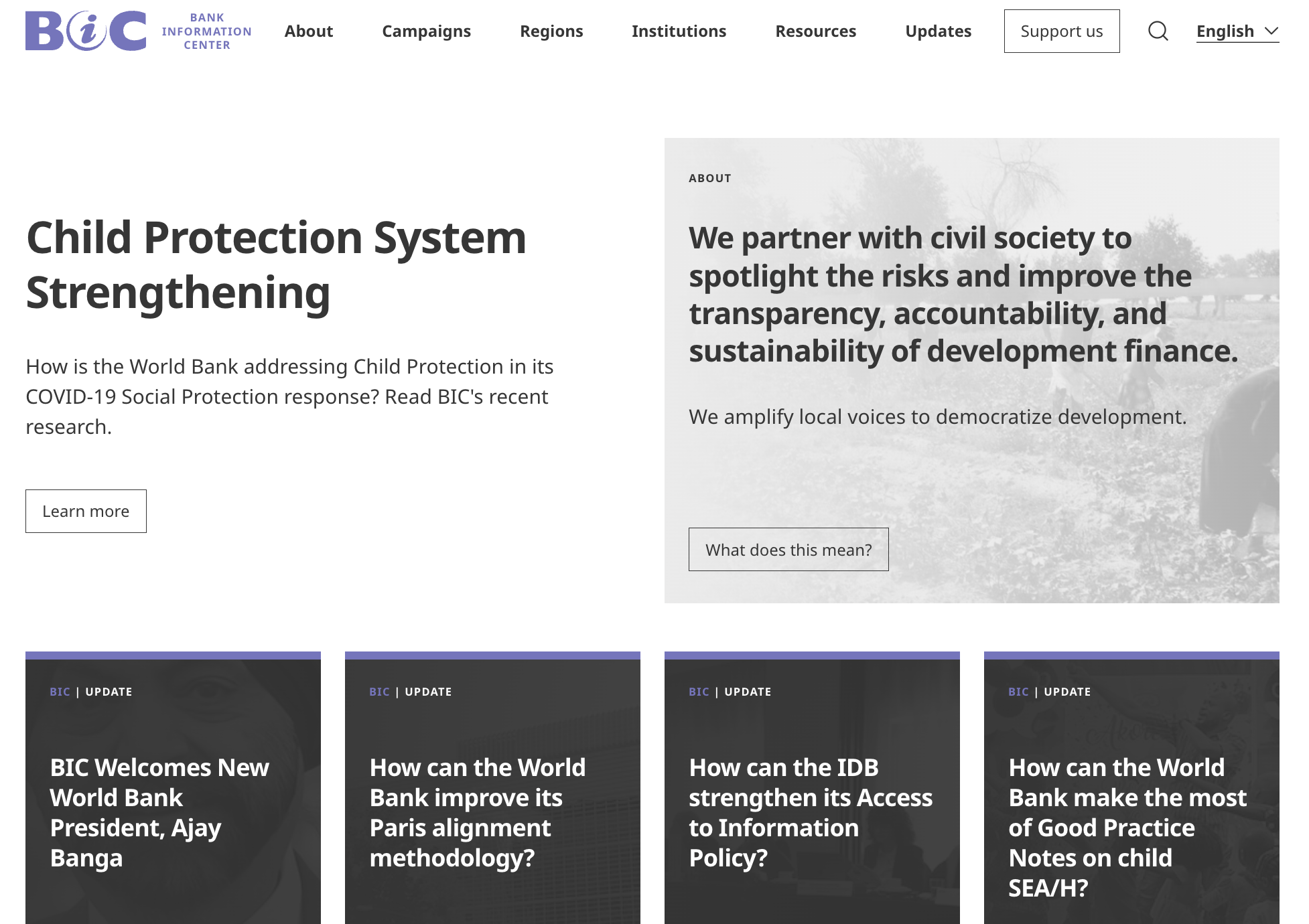
Task: Open the IDB Access to Information Policy update
Action: pos(811,812)
